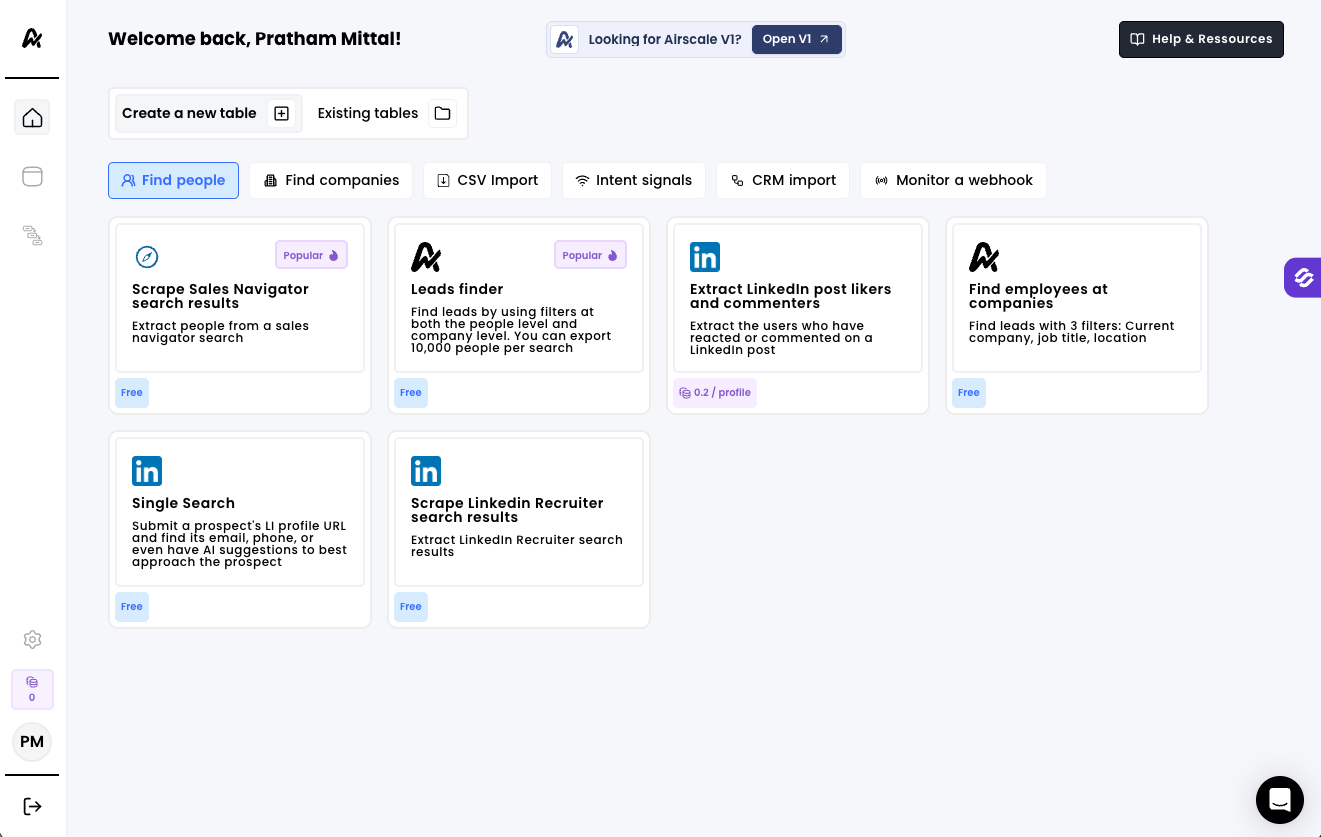Click the LinkedIn icon on Recruiter search card

(426, 471)
